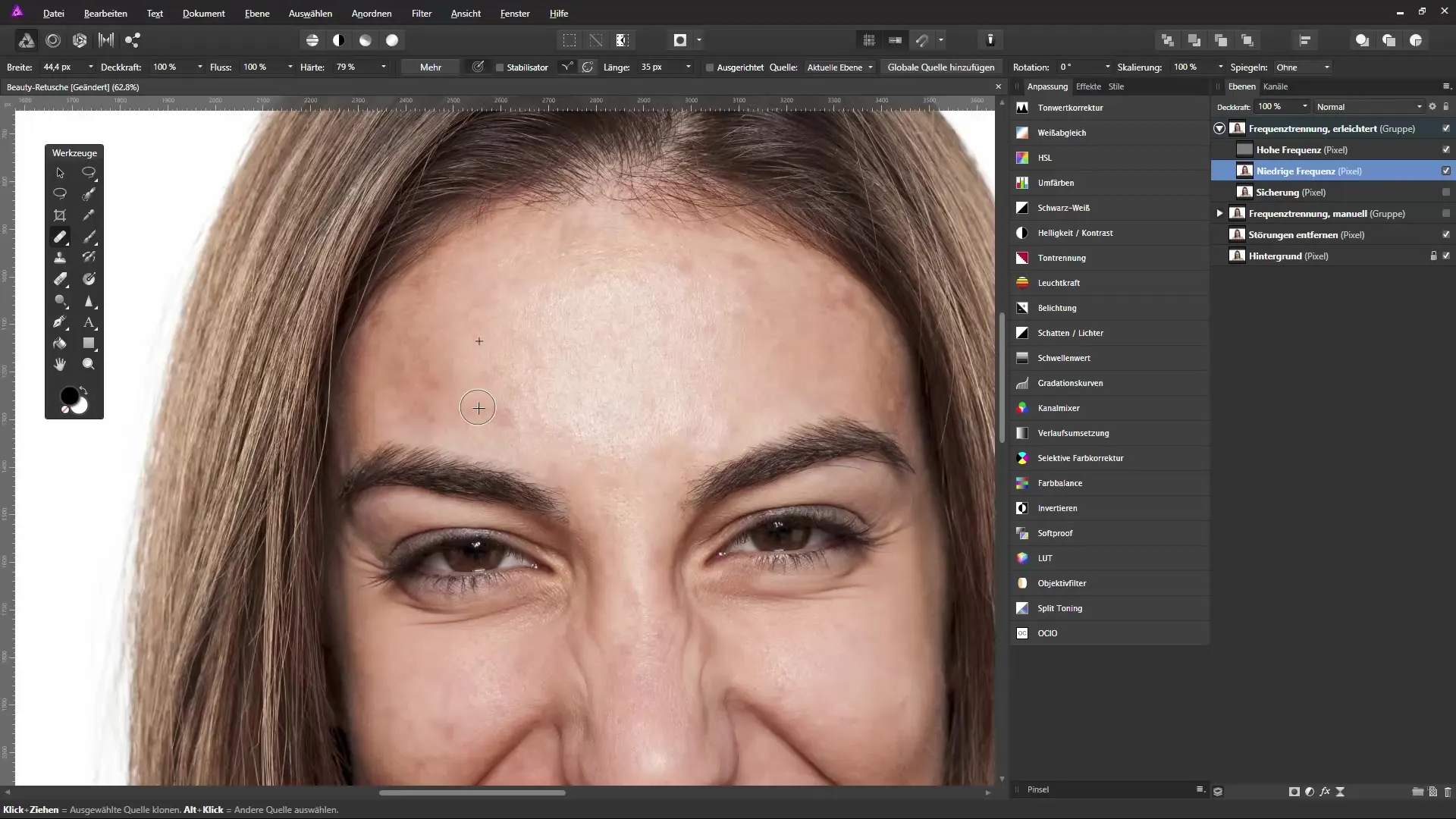The width and height of the screenshot is (1456, 819).
Task: Open Spiegeln Ohne dropdown
Action: 1303,67
